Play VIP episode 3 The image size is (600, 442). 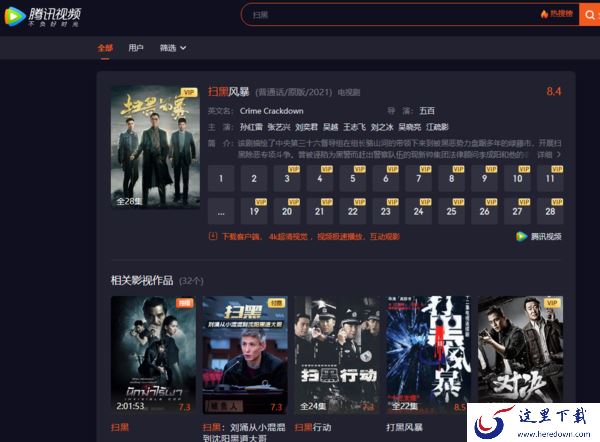pos(287,178)
